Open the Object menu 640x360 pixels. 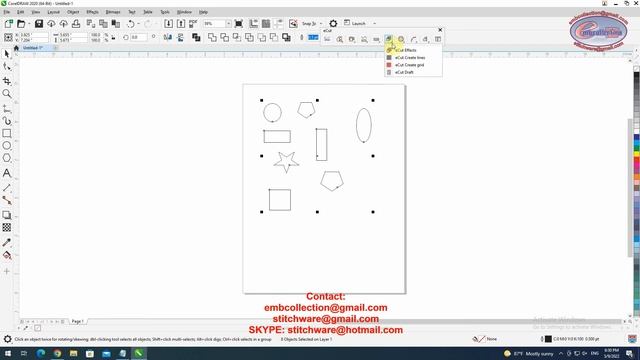(x=73, y=12)
